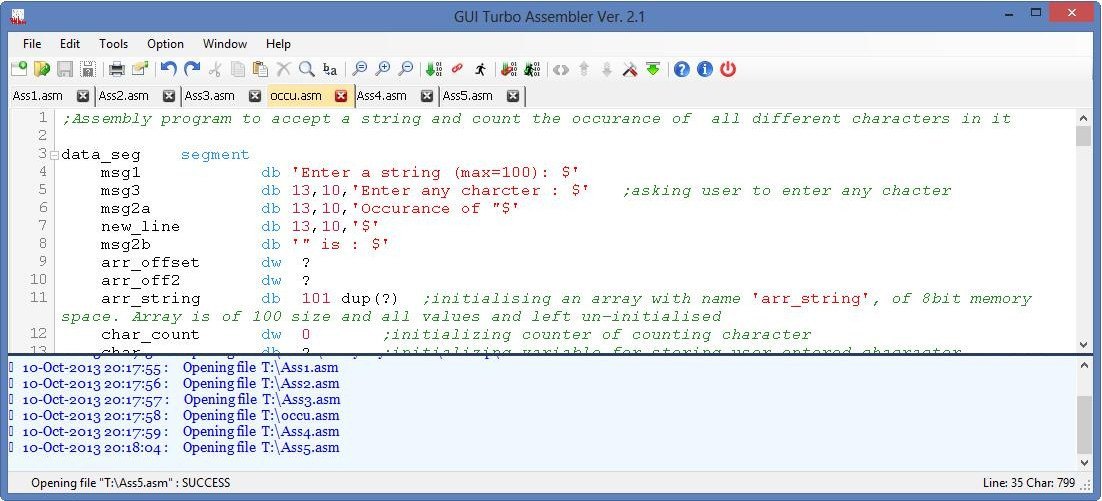Create a new file using the toolbar

pos(18,69)
